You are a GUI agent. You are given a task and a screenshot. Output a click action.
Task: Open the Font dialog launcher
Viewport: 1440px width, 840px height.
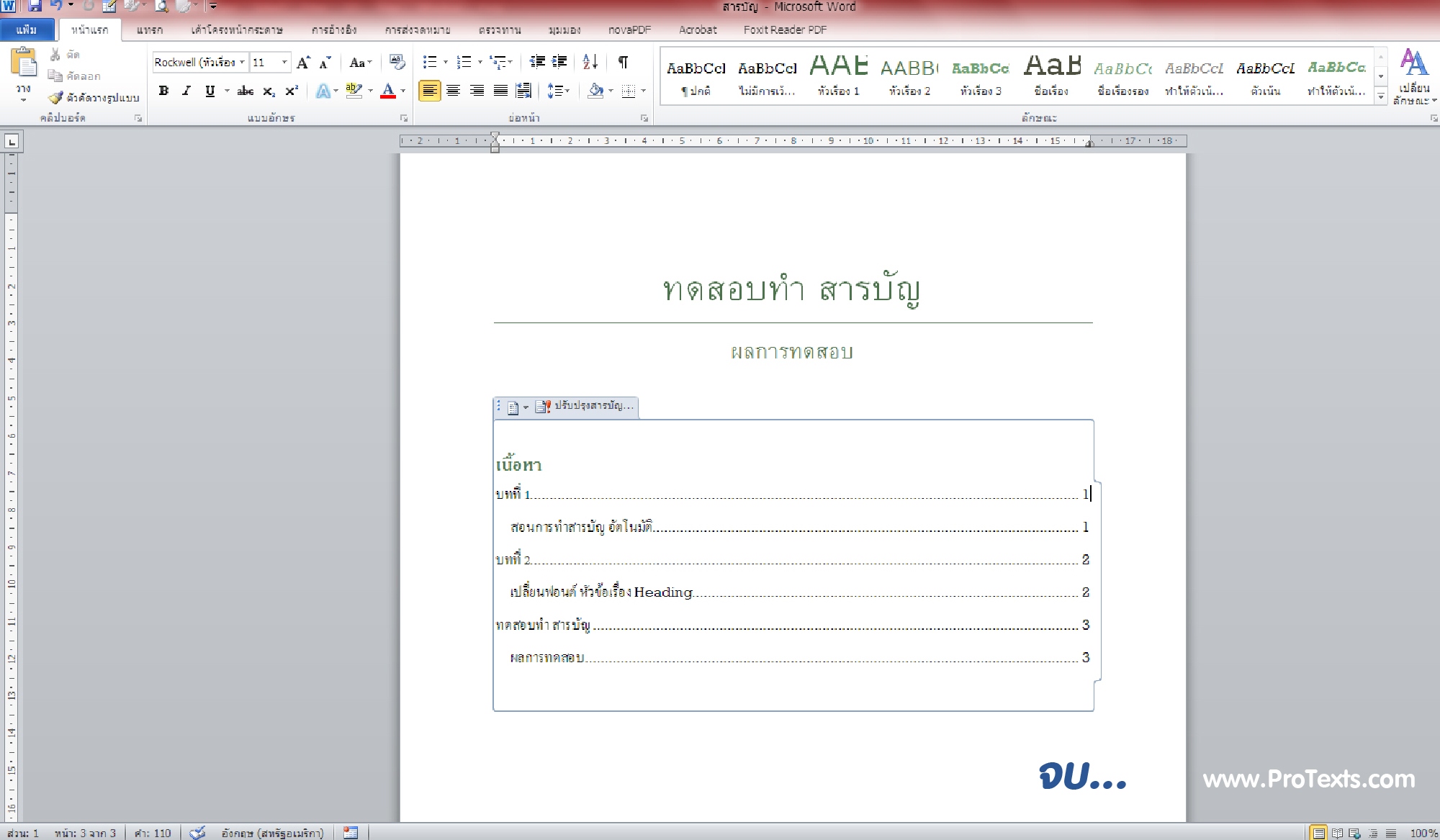(x=404, y=118)
